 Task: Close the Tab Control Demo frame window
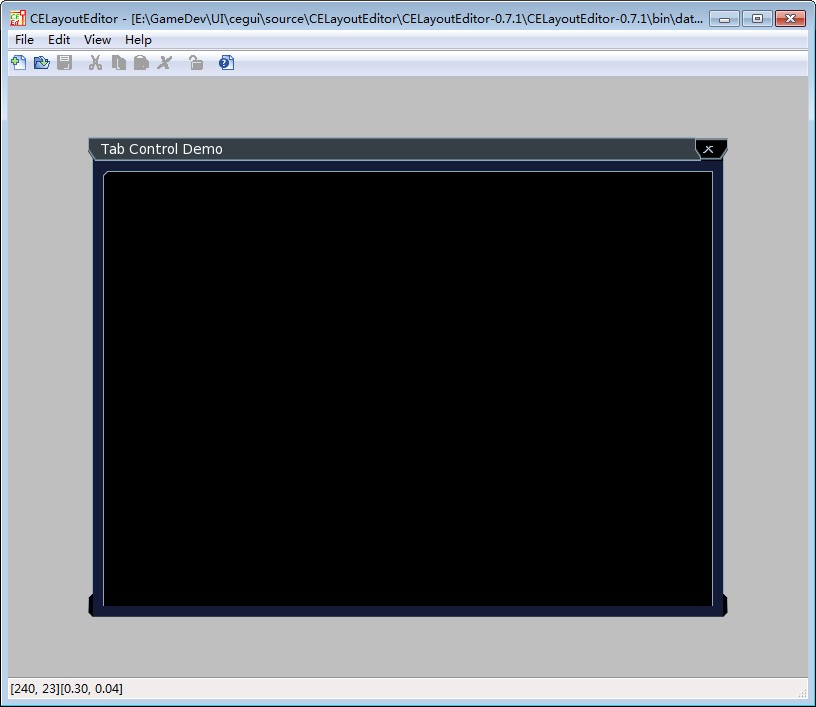click(x=709, y=149)
